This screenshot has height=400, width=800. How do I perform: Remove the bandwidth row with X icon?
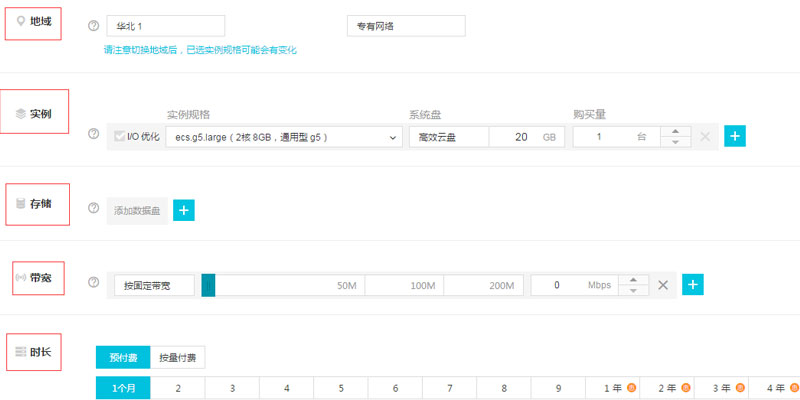[663, 285]
